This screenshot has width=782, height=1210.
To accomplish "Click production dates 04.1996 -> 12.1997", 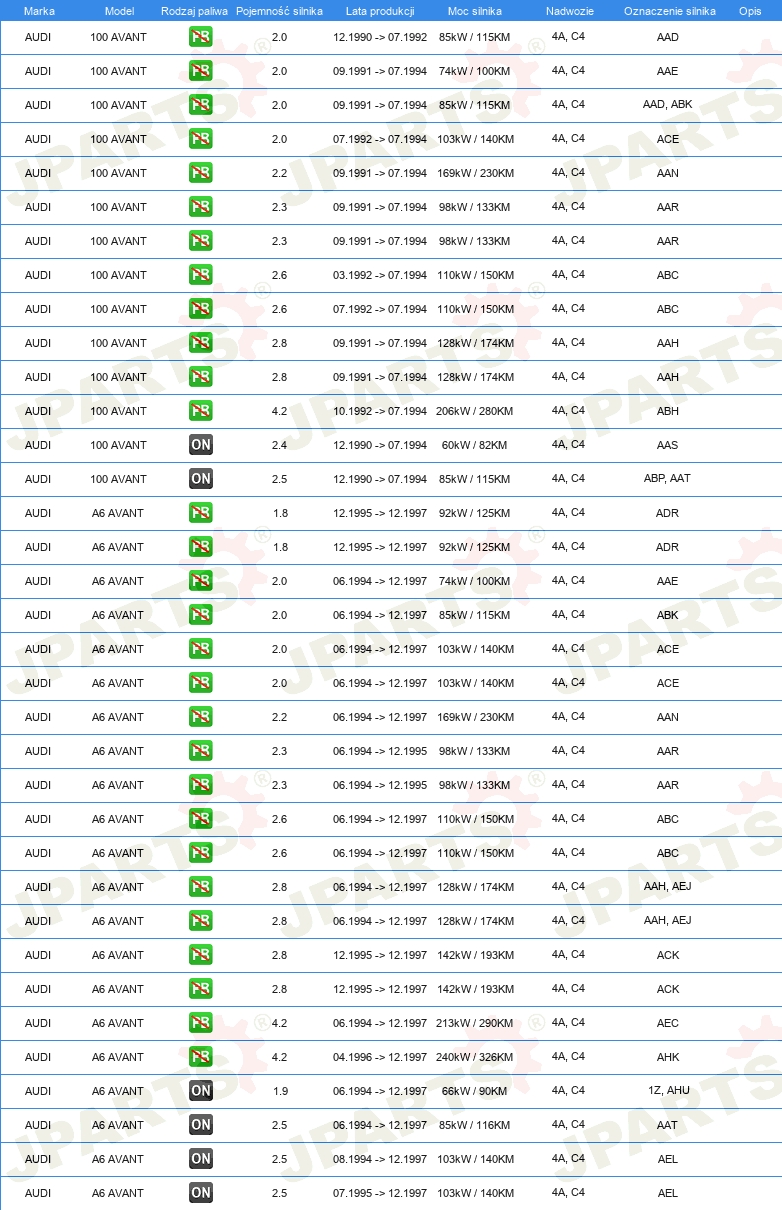I will point(380,1057).
